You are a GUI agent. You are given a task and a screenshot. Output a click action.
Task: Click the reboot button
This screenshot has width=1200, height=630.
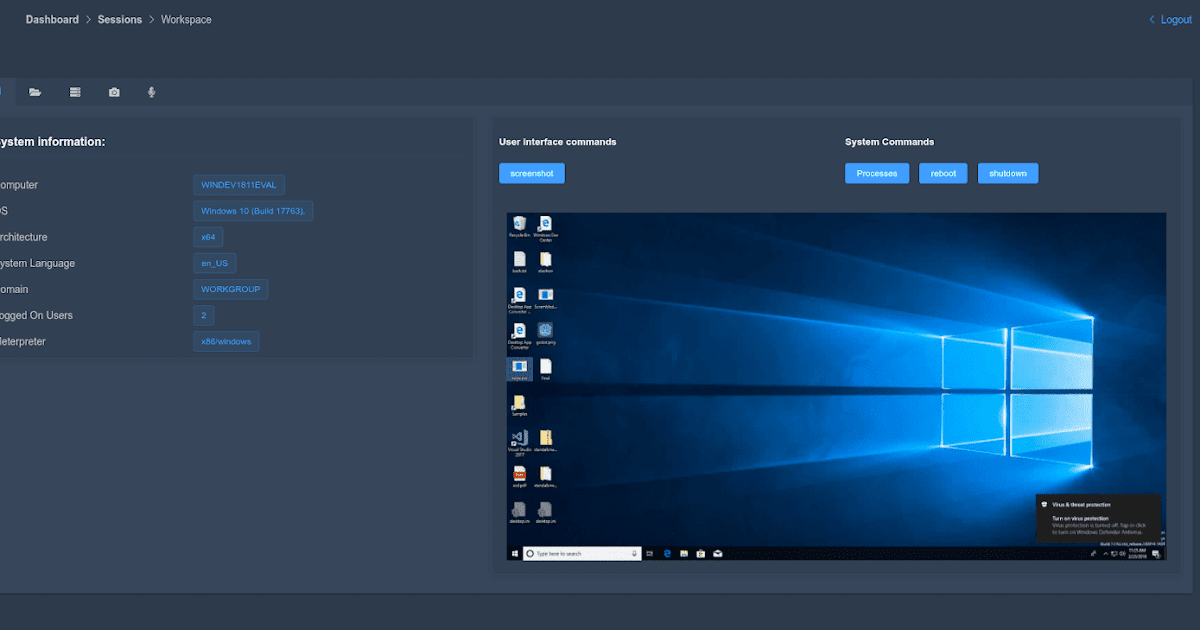[943, 173]
